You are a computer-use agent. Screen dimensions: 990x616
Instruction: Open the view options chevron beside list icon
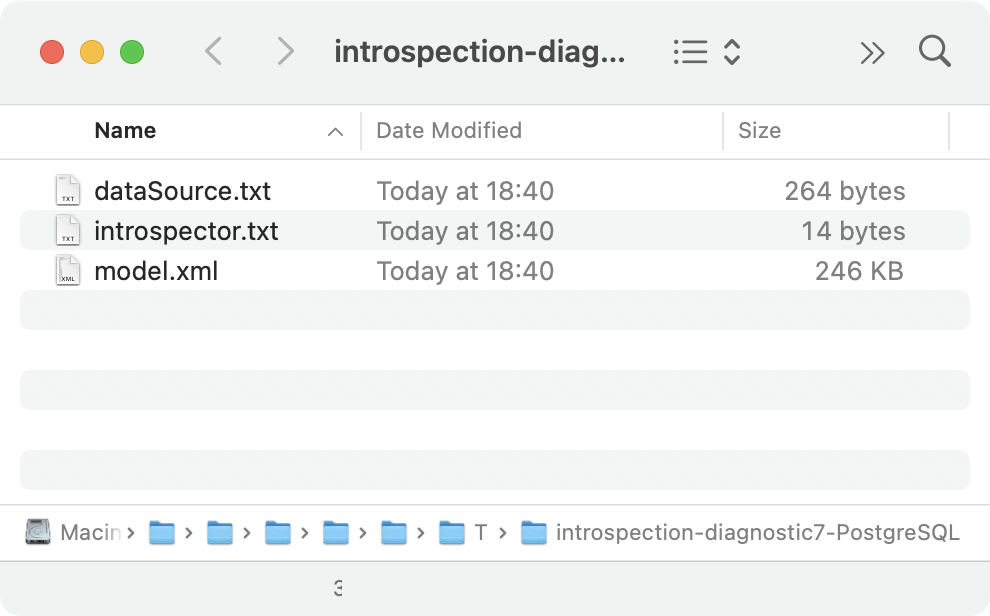click(x=731, y=52)
